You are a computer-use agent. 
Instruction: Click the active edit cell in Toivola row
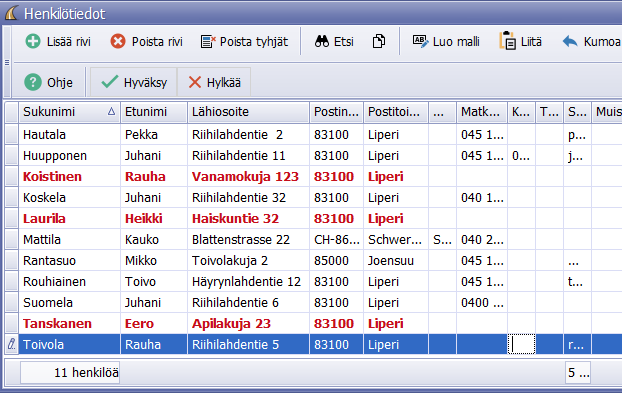tap(521, 344)
